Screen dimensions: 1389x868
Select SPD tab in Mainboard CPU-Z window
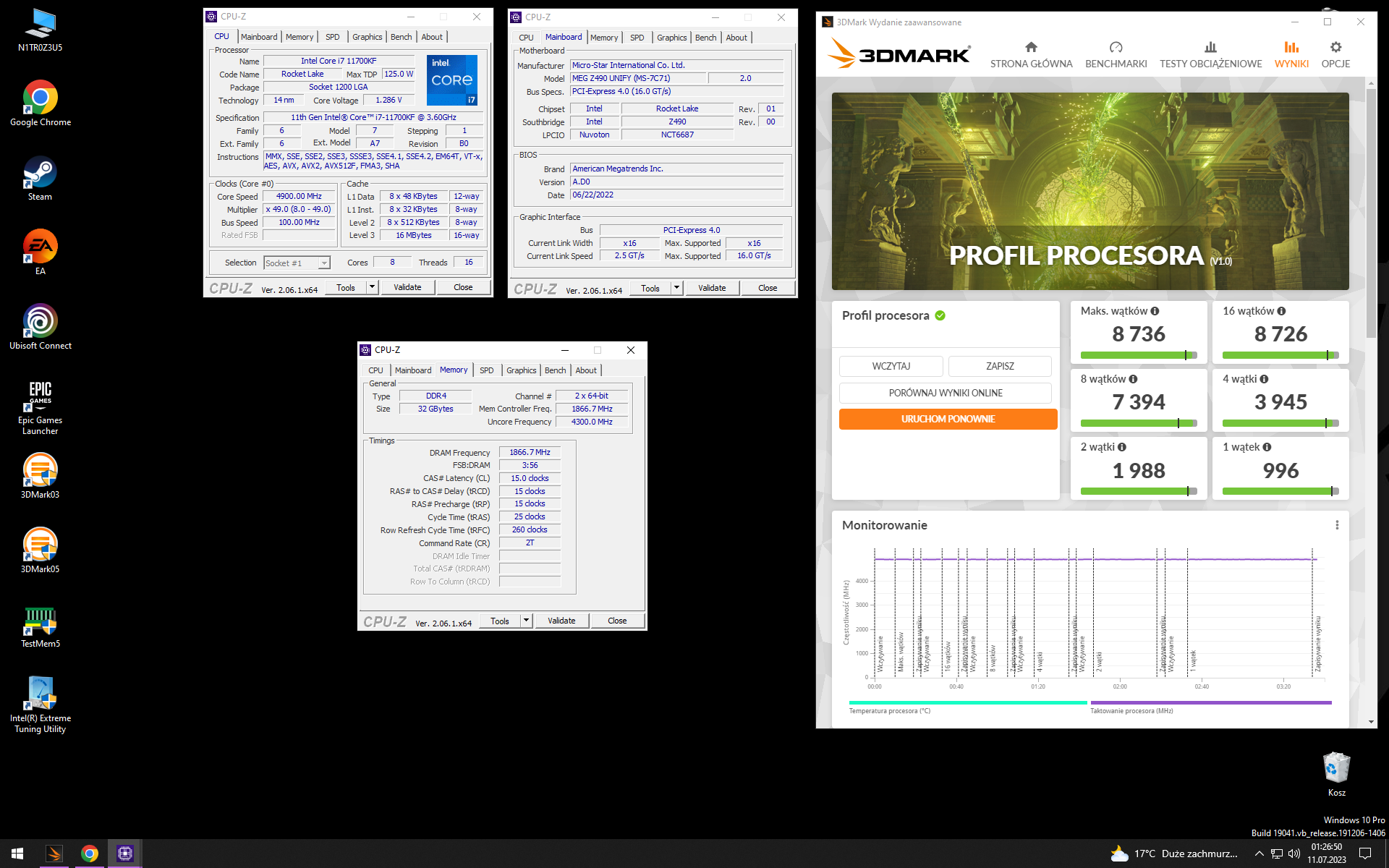[637, 38]
